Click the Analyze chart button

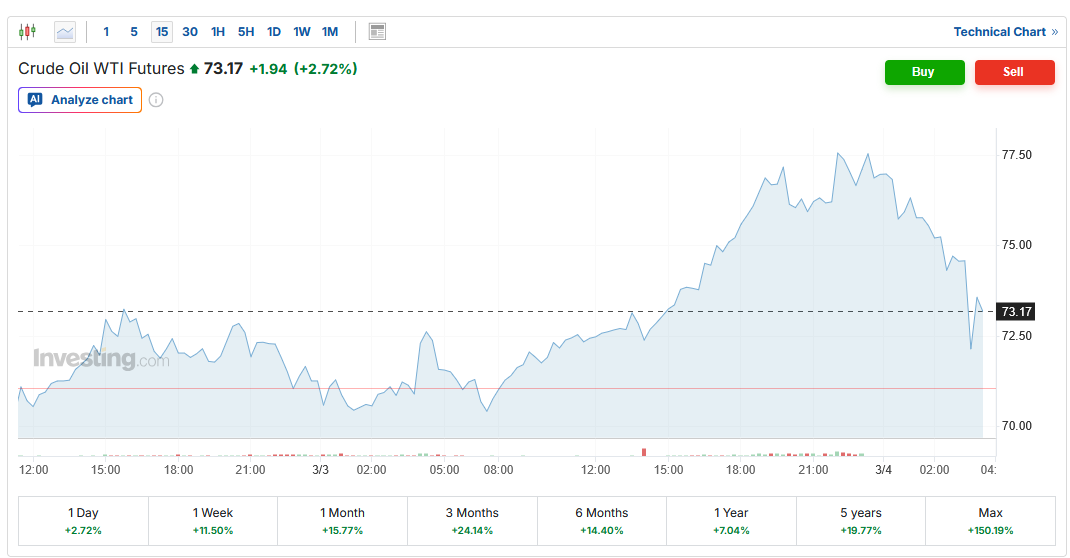80,100
